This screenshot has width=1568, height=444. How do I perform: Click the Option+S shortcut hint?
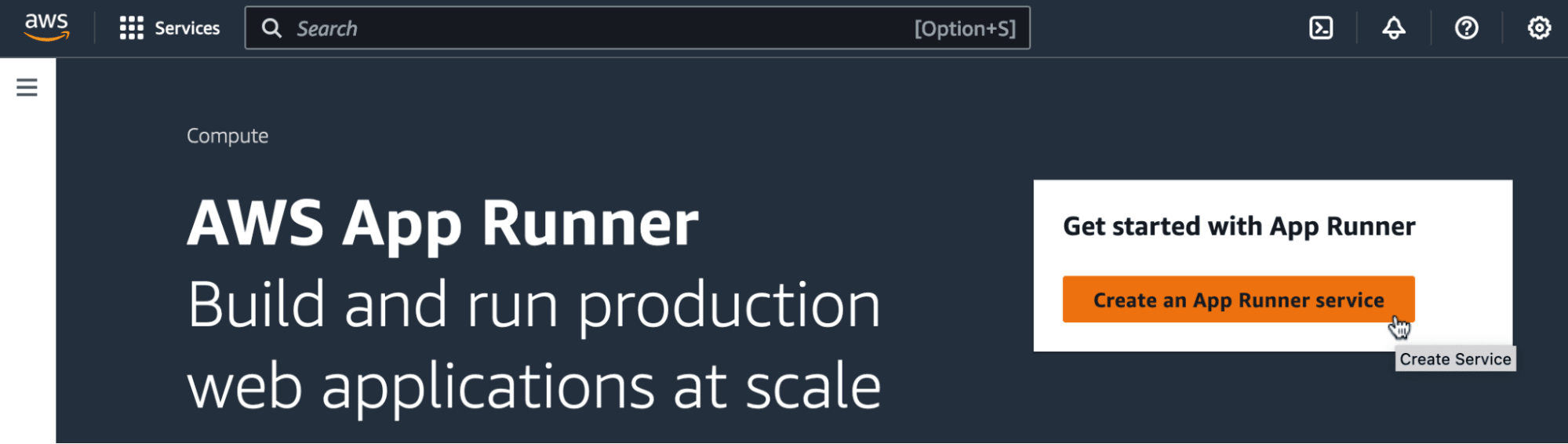pos(964,29)
